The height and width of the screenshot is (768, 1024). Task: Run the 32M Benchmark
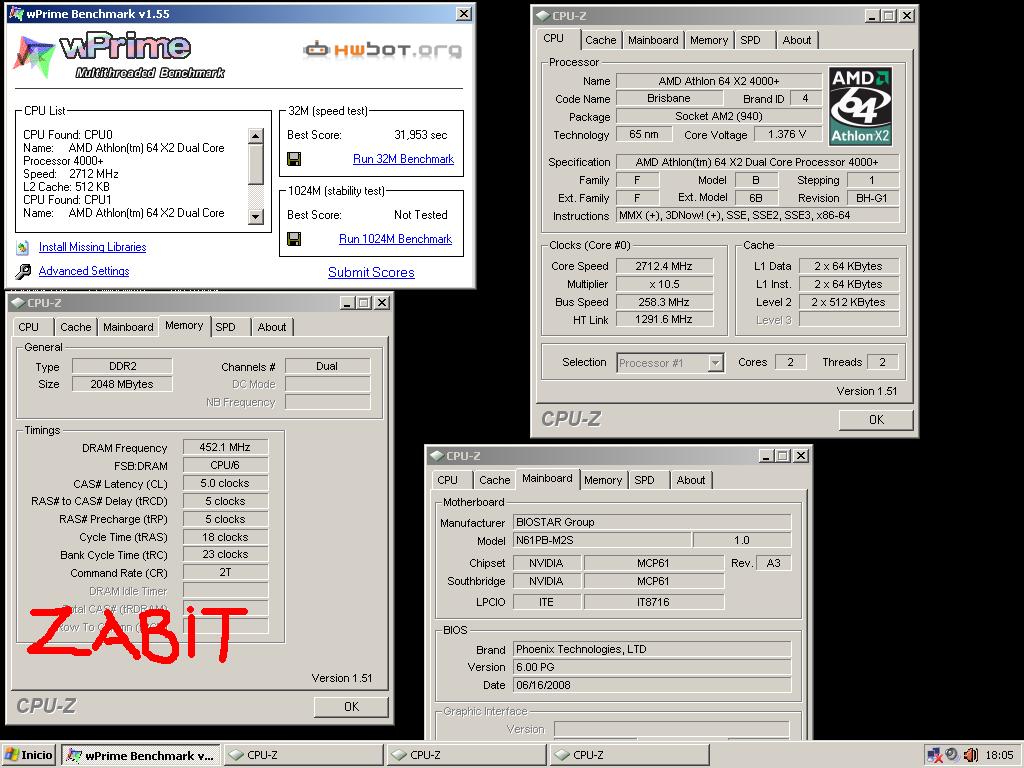click(x=403, y=159)
